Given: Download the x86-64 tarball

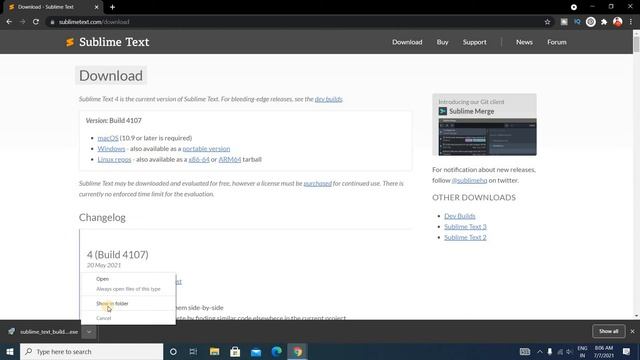Looking at the screenshot, I should 199,159.
